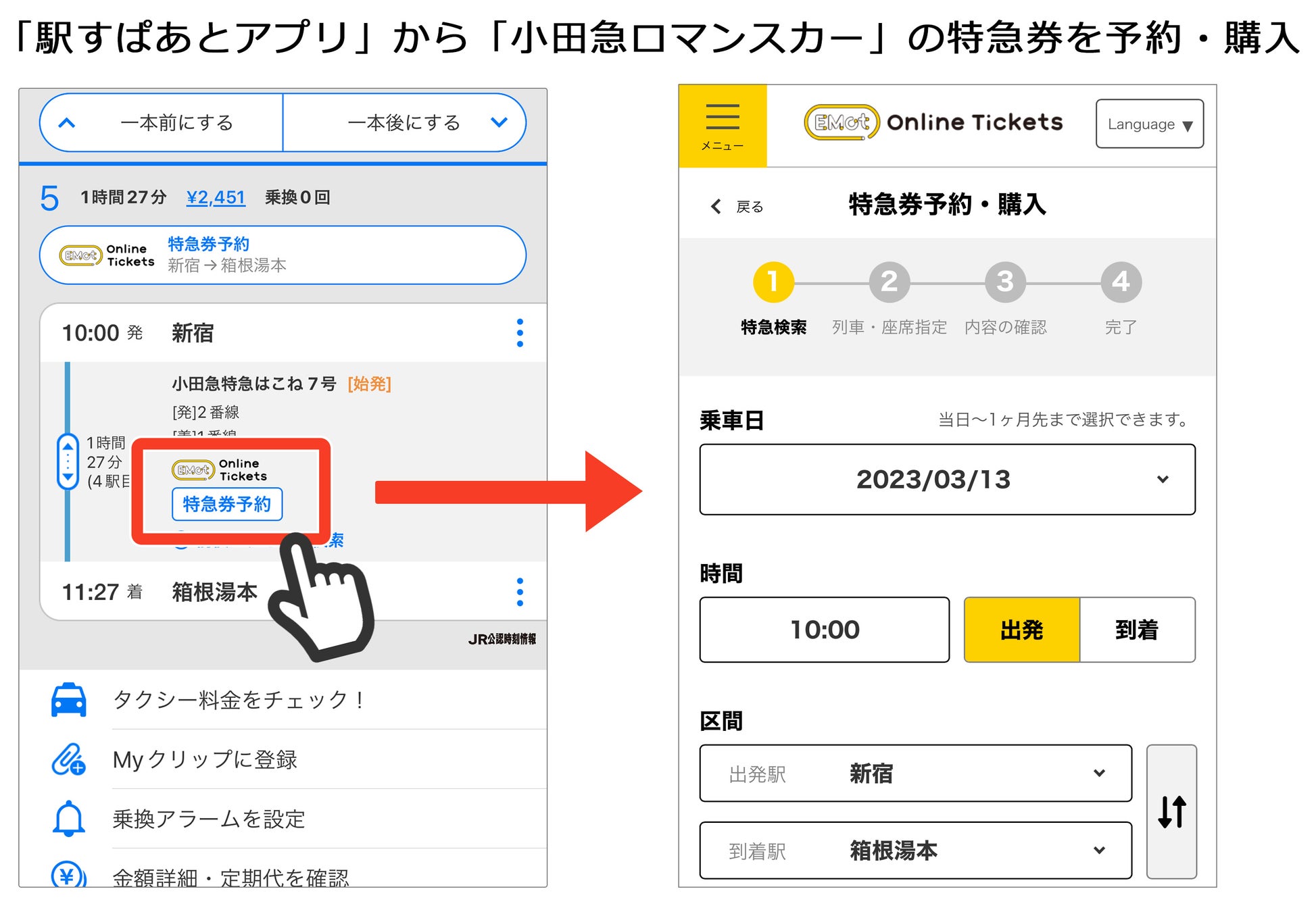Open three-dot menu next to 箱根湯本 arrival
This screenshot has height=912, width=1316.
pyautogui.click(x=519, y=592)
